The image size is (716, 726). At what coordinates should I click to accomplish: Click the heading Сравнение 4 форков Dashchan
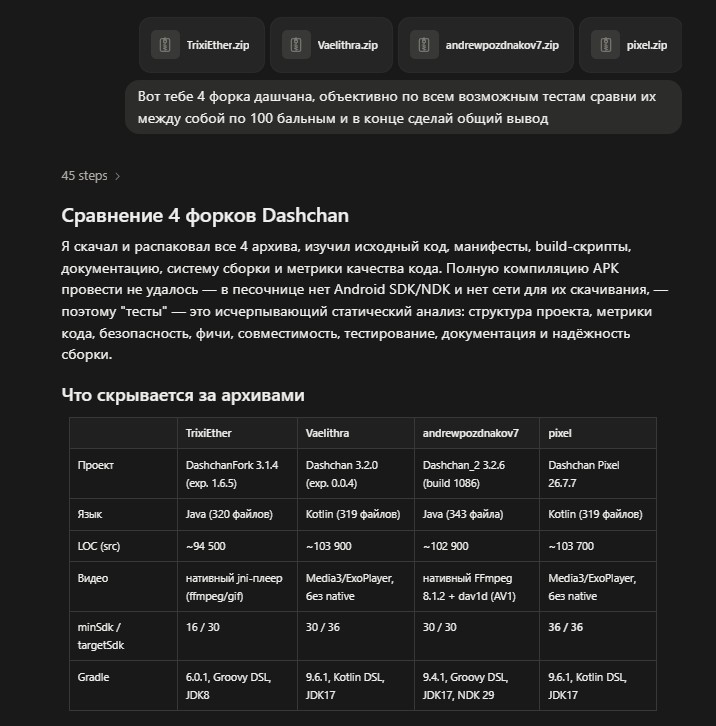tap(205, 216)
